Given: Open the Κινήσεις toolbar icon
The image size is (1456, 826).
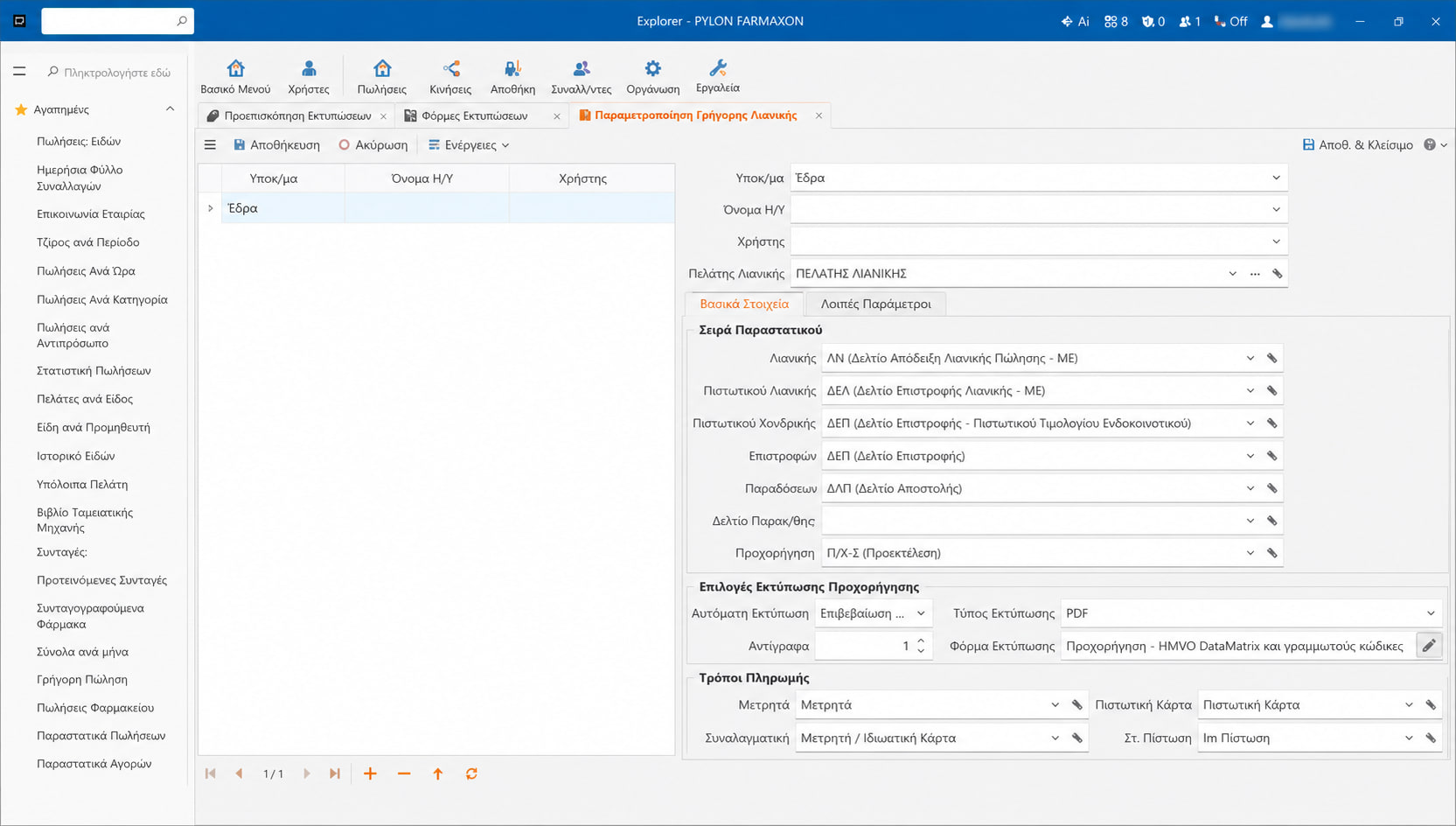Looking at the screenshot, I should point(450,68).
